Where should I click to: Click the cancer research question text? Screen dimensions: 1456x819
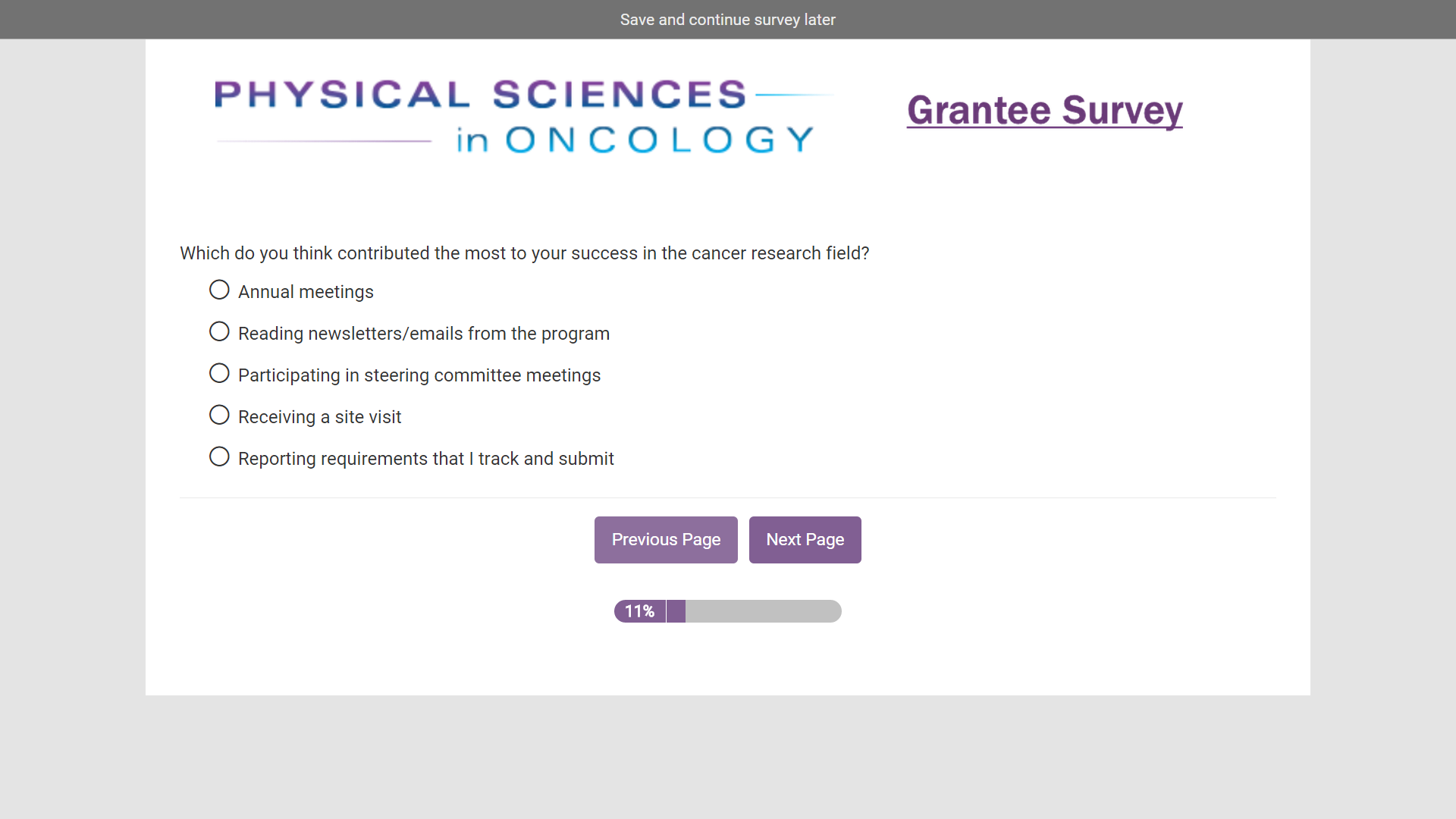524,253
